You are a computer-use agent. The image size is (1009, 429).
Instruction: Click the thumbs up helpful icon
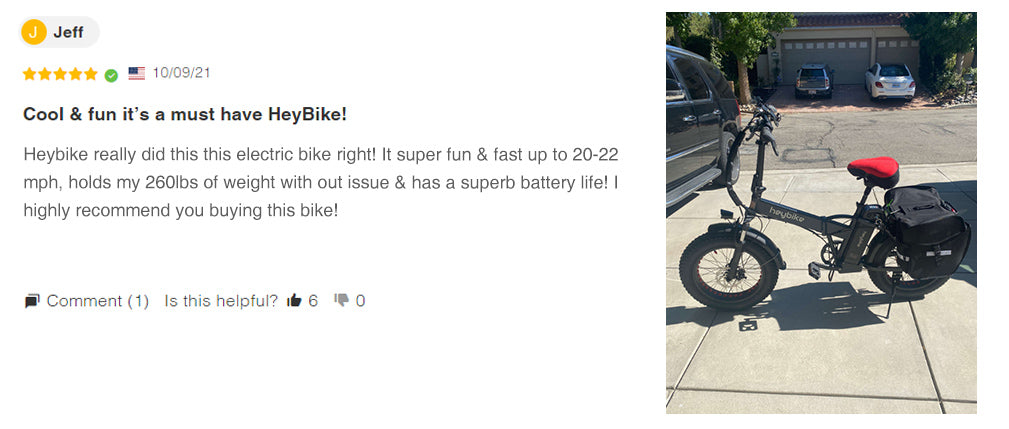point(294,300)
